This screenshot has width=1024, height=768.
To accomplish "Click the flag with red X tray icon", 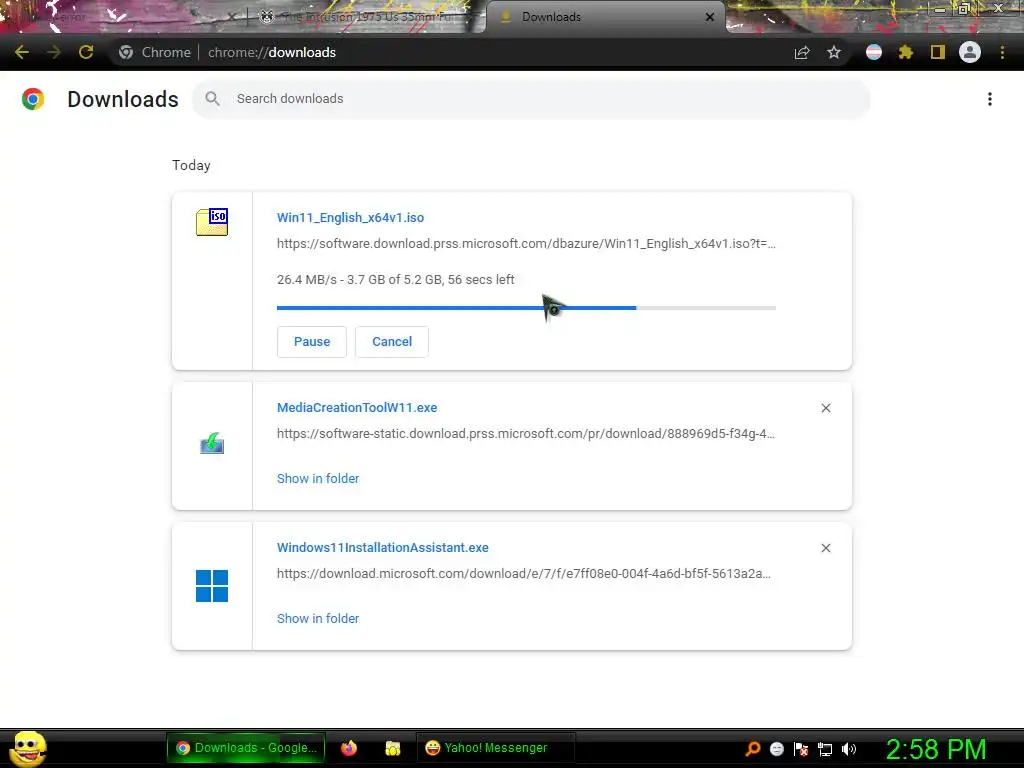I will (801, 749).
